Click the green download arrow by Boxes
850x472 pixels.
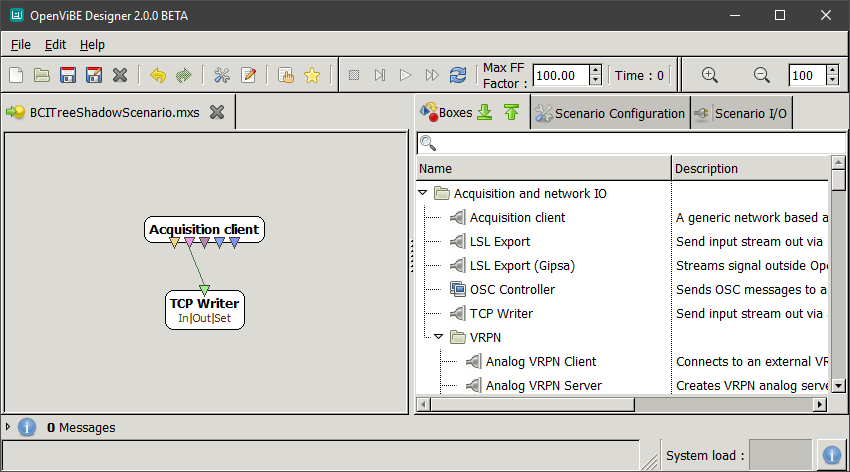pos(485,112)
